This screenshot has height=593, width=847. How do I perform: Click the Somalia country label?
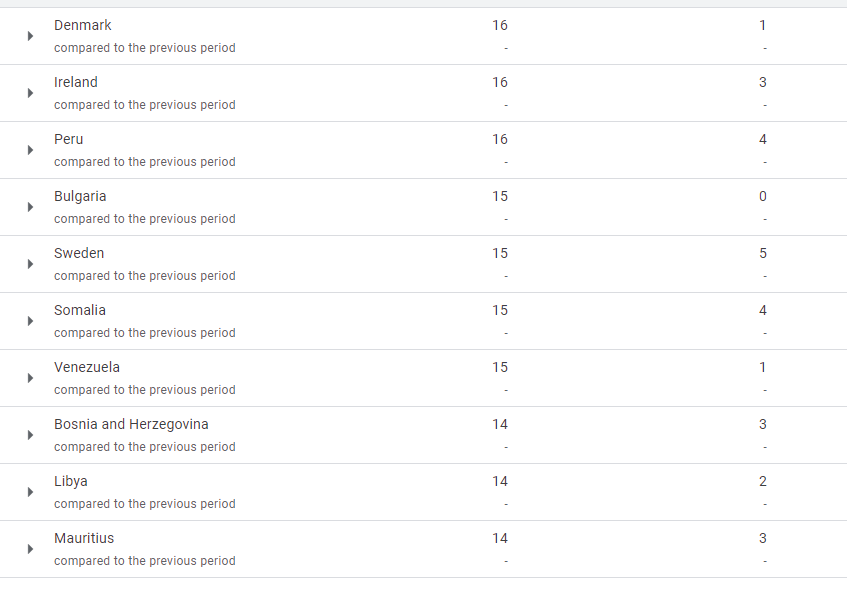80,310
